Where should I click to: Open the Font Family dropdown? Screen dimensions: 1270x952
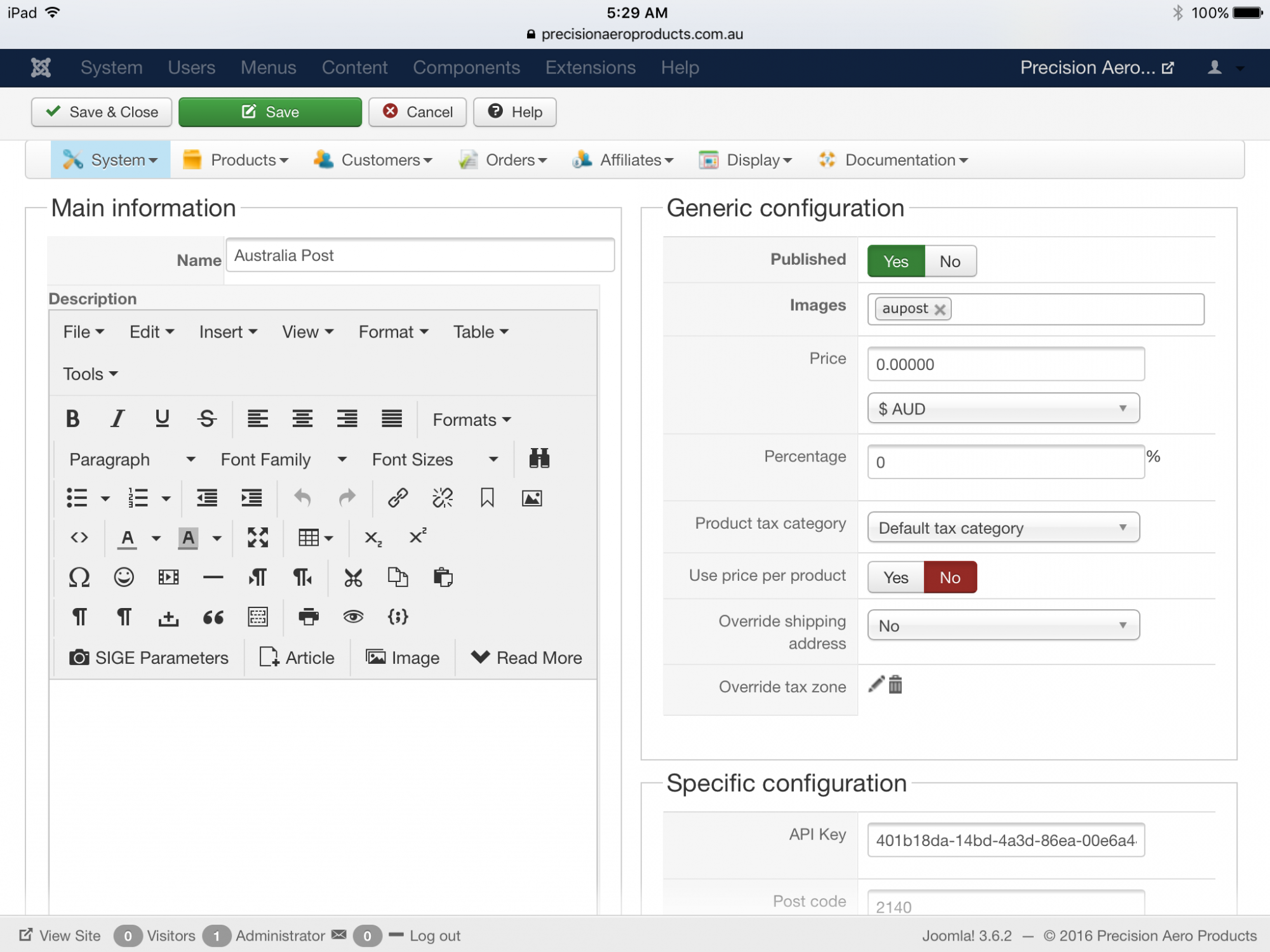point(283,459)
